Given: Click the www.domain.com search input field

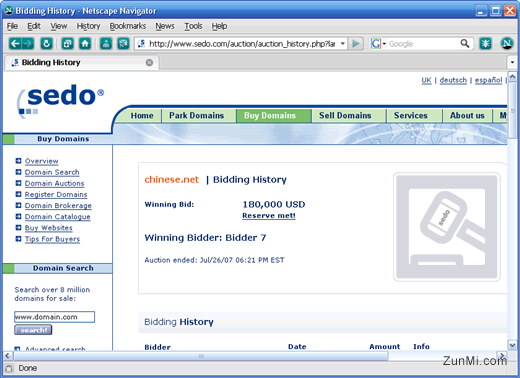Looking at the screenshot, I should pyautogui.click(x=54, y=317).
